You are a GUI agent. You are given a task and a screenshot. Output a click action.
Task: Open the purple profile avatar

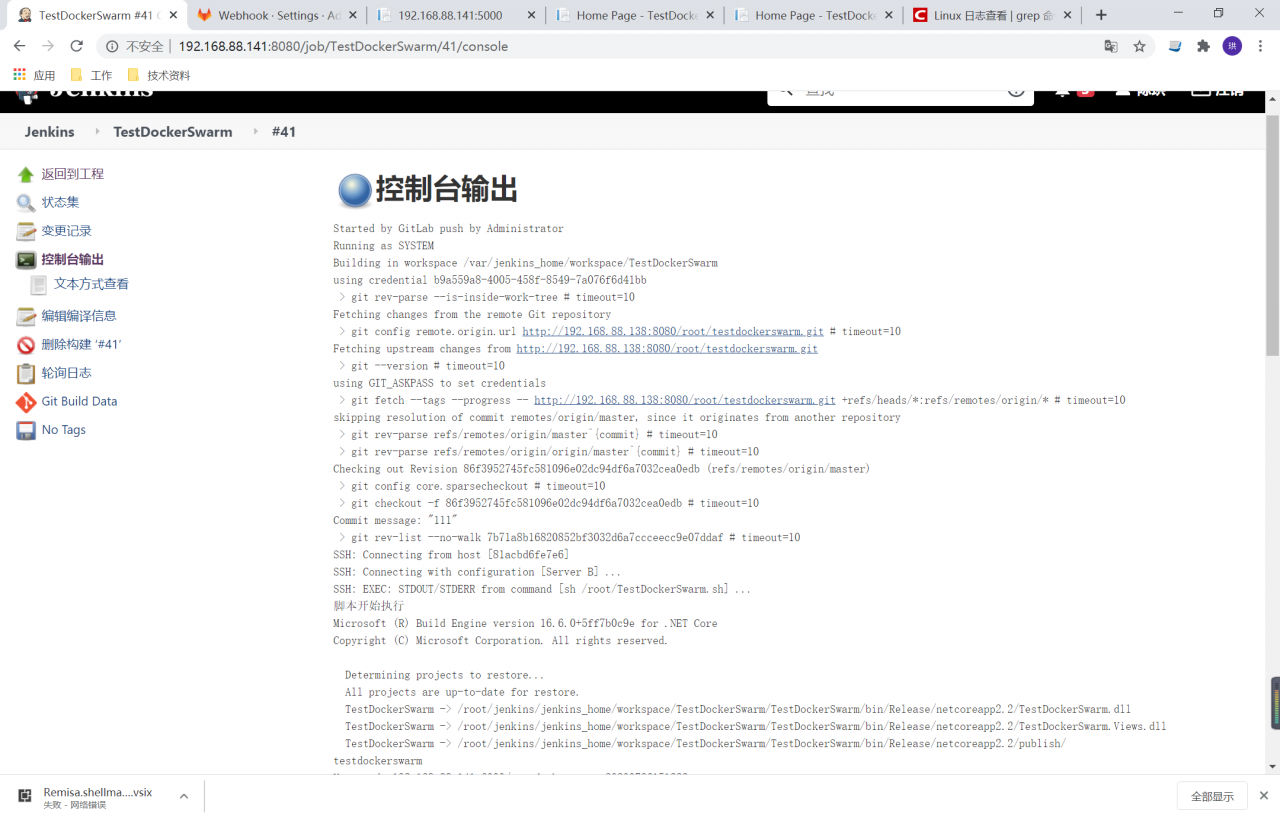[1232, 46]
